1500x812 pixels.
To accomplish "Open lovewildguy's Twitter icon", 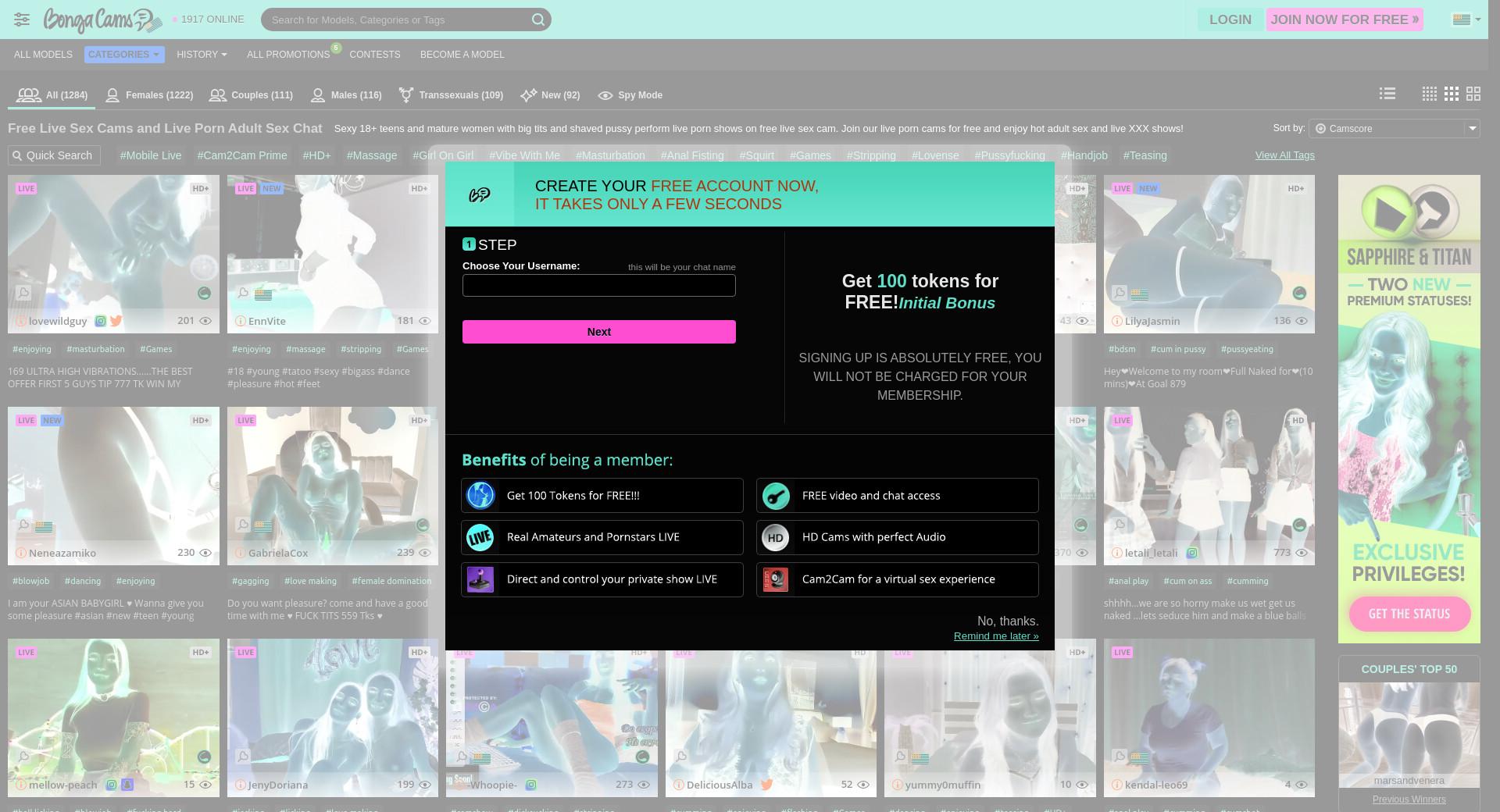I will click(116, 321).
